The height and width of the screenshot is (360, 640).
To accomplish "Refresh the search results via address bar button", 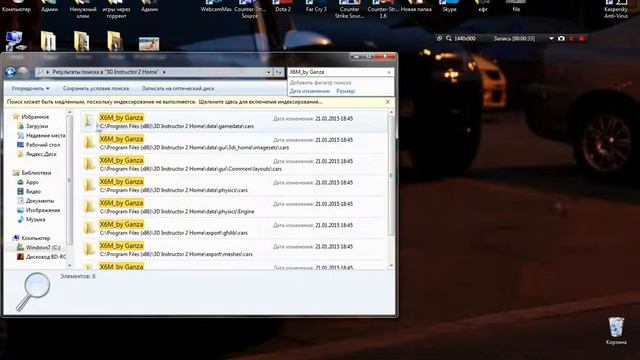I will coord(278,72).
